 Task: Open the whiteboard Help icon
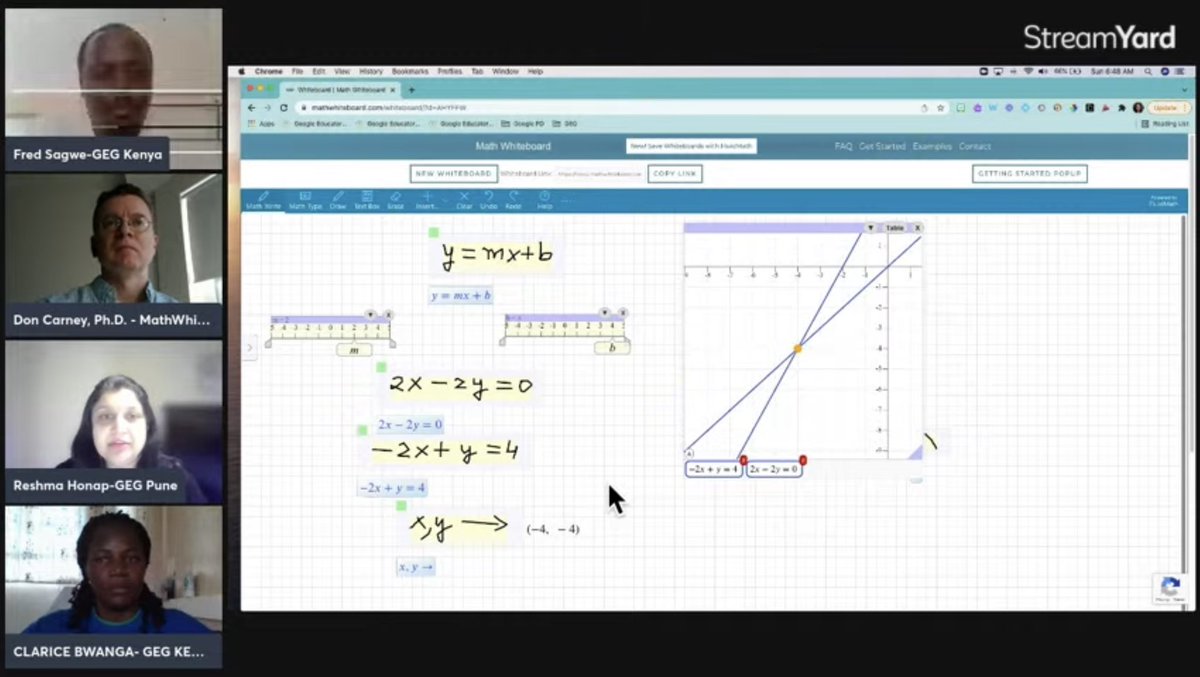click(x=544, y=199)
